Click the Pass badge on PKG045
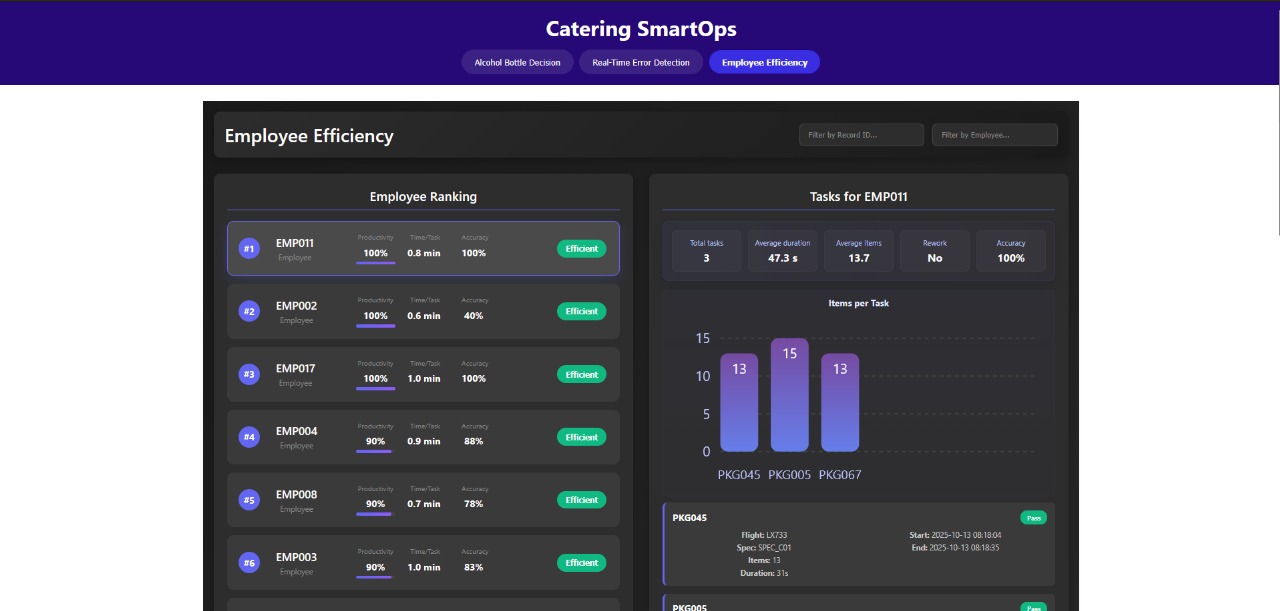This screenshot has width=1280, height=611. tap(1033, 518)
